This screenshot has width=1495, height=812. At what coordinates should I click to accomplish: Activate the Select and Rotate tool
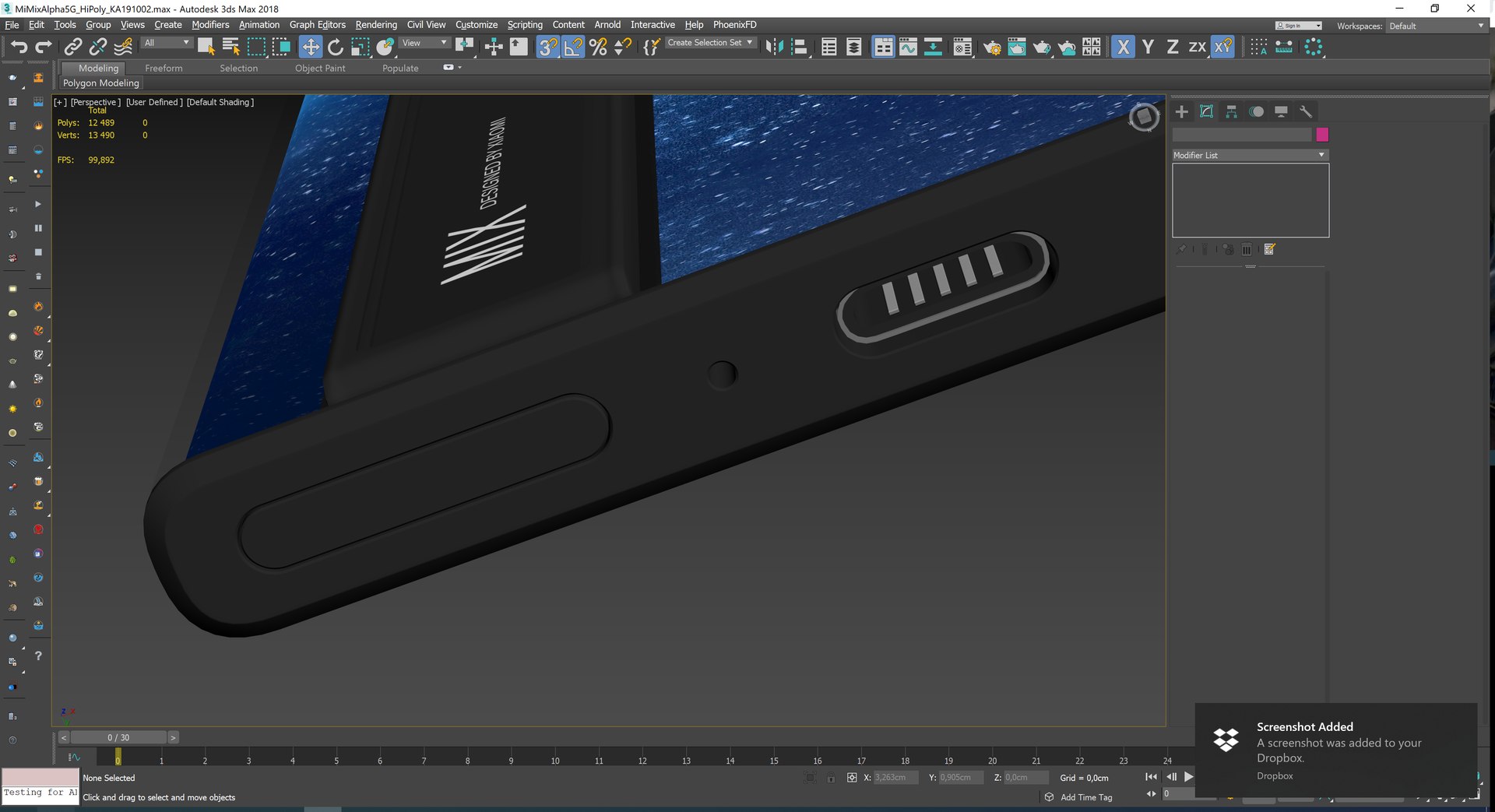coord(336,47)
